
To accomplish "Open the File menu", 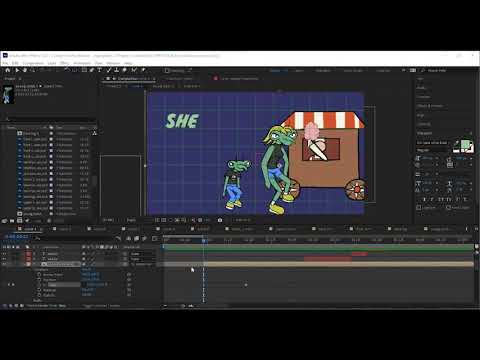I will pos(5,63).
